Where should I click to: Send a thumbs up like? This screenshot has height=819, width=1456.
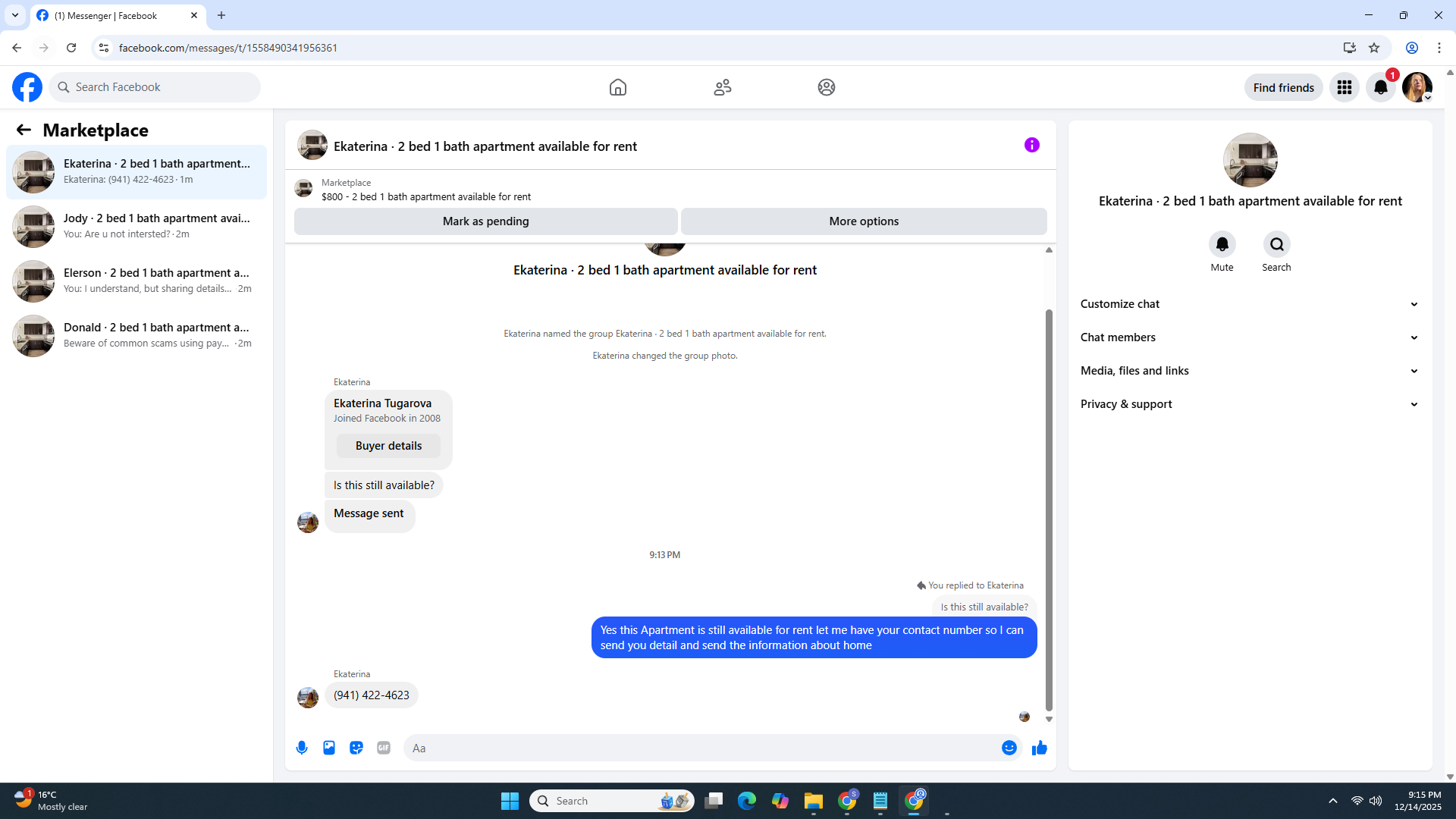coord(1039,748)
